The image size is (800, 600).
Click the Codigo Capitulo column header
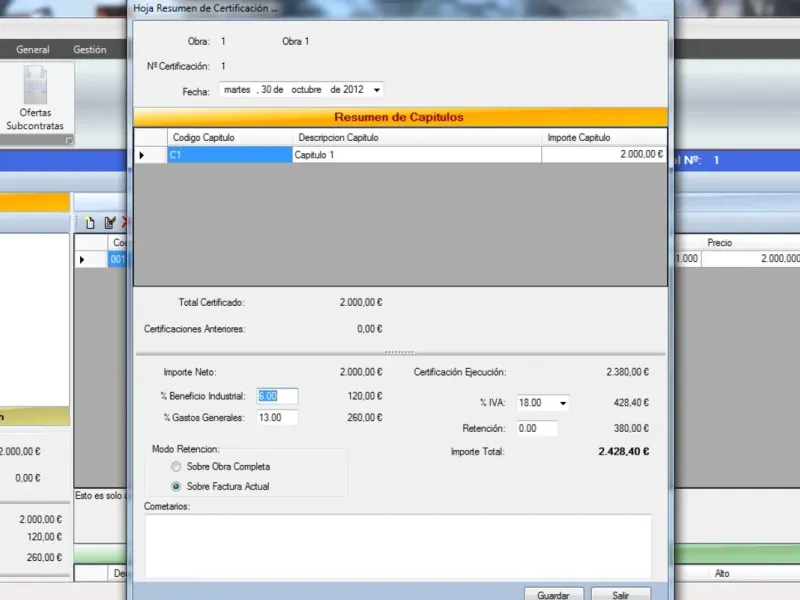pyautogui.click(x=230, y=138)
